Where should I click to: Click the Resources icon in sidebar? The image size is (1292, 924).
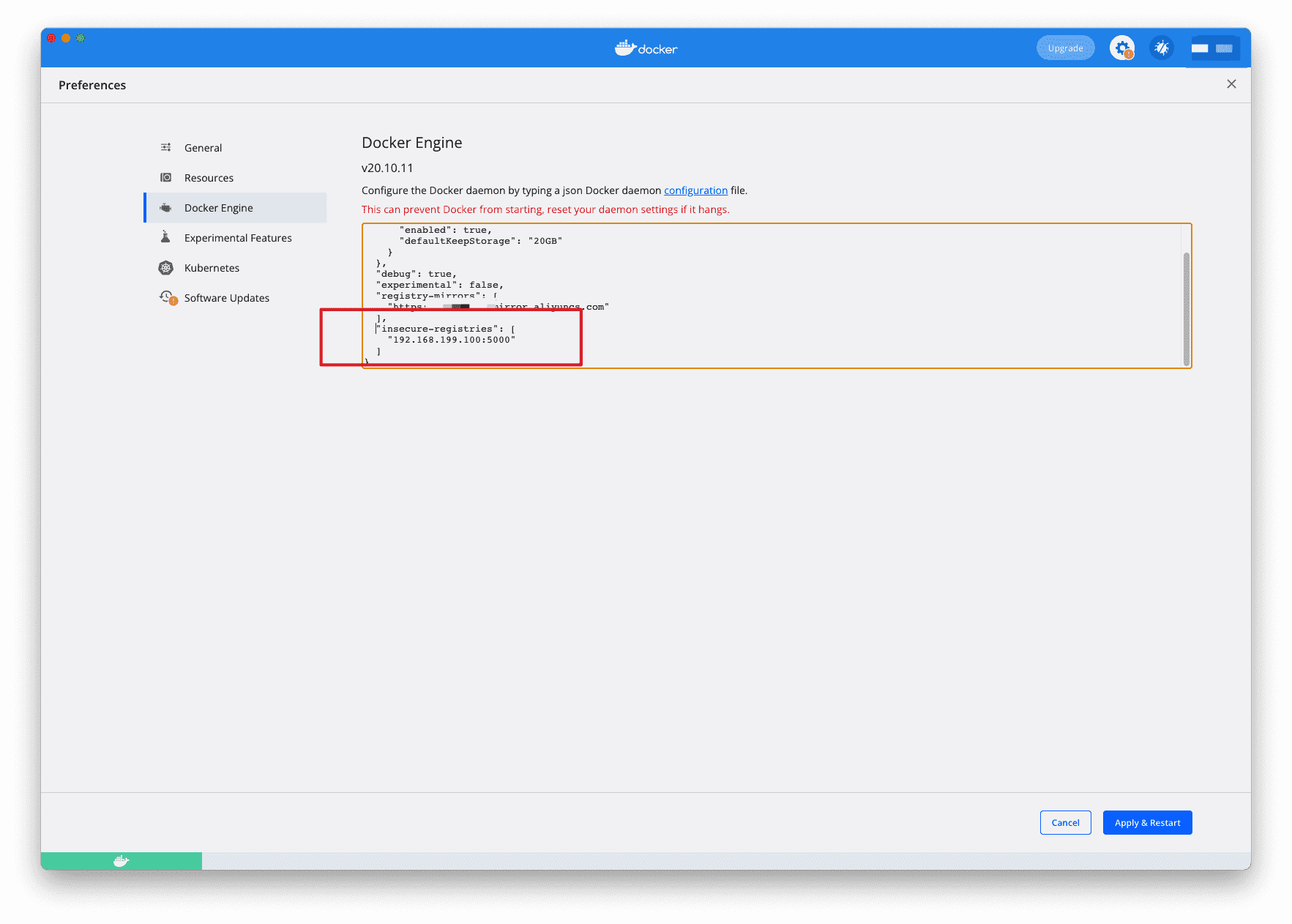pos(166,177)
